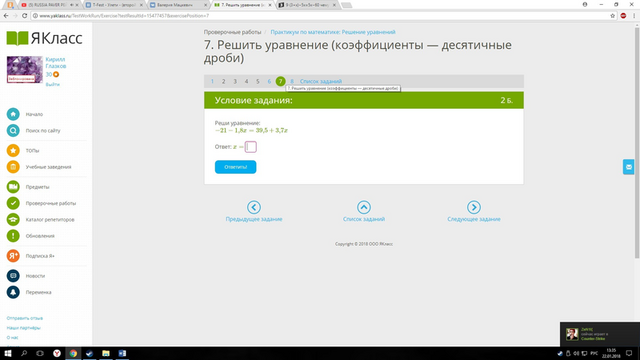Screen dimensions: 640x360
Task: Click the Переменка bell icon
Action: 13,292
